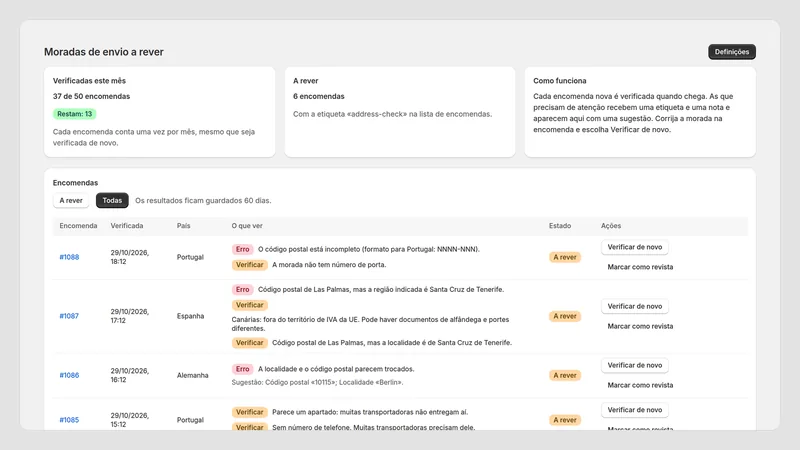Screen dimensions: 800x450
Task: Click the A rever status badge for #1085
Action: pos(565,420)
